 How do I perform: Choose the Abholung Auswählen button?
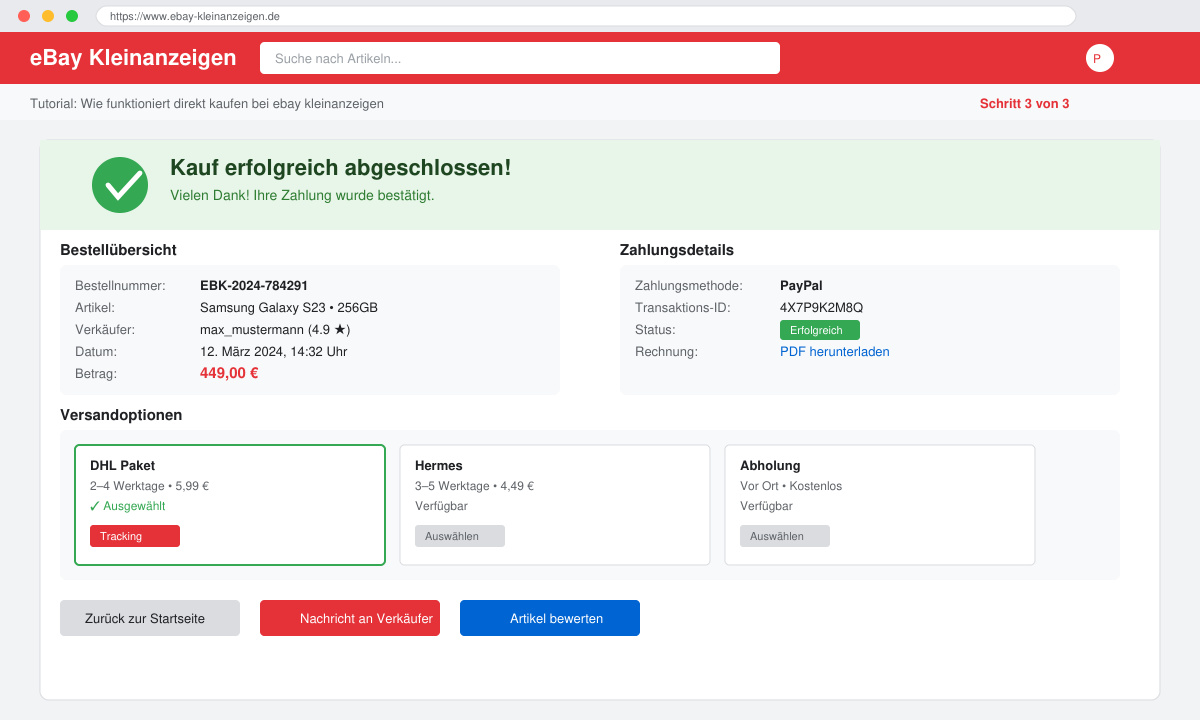(785, 536)
